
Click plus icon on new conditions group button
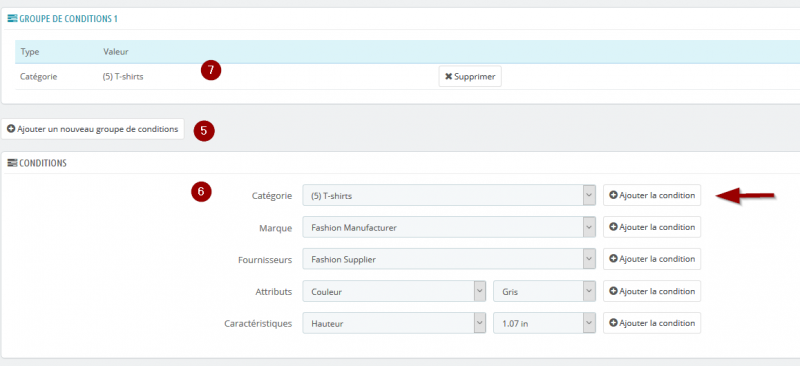[x=11, y=129]
